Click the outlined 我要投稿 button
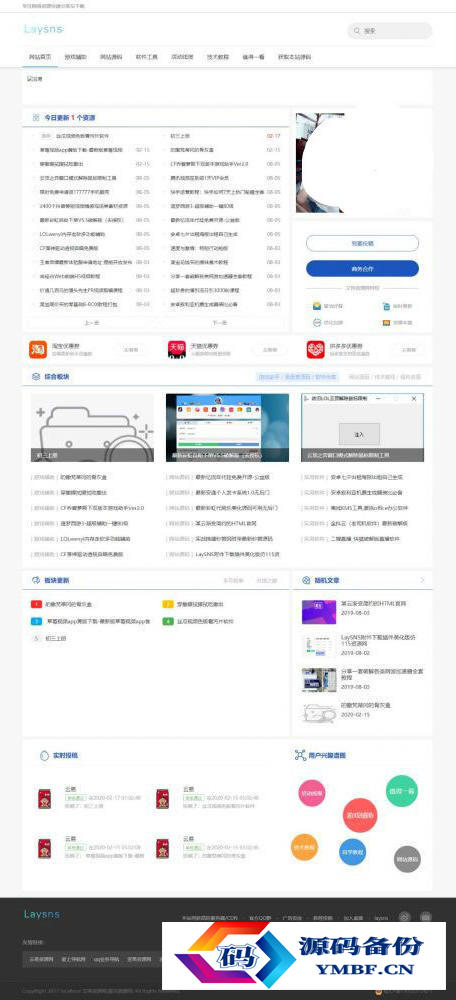The image size is (456, 1000). [x=362, y=243]
